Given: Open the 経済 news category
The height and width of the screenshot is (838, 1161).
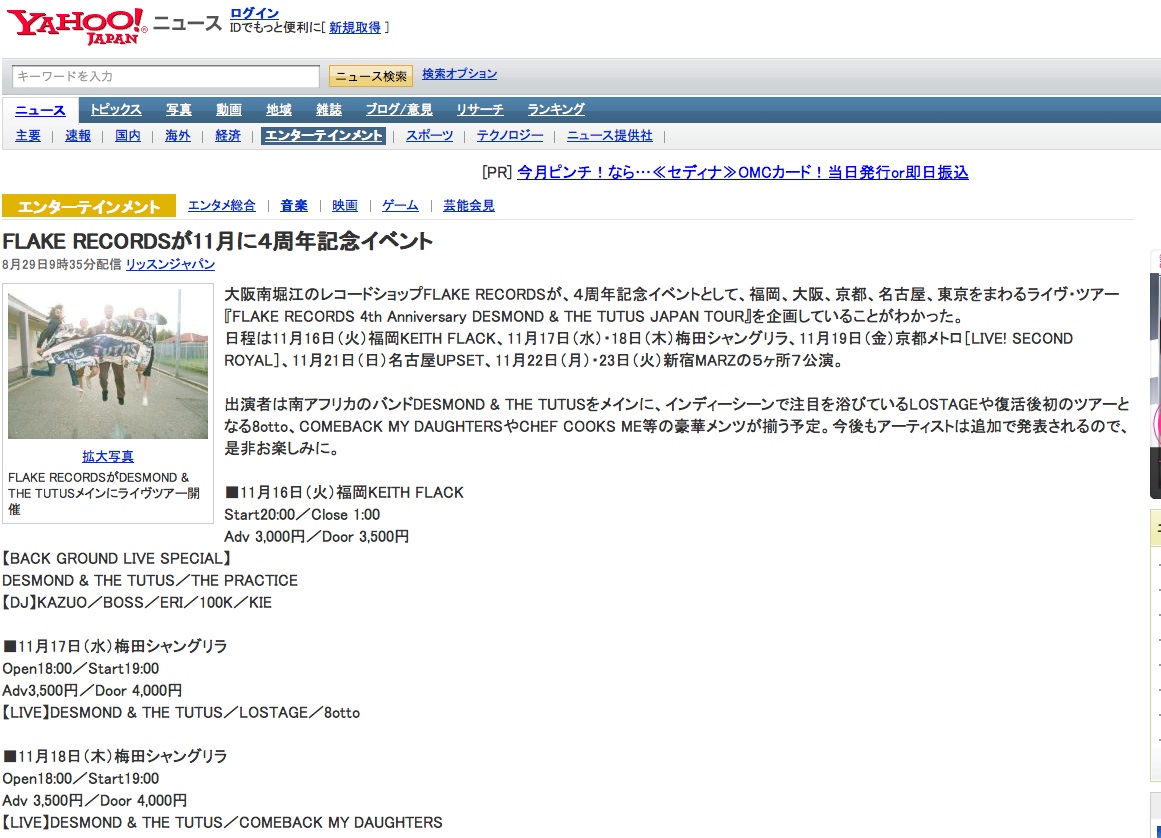Looking at the screenshot, I should tap(228, 135).
